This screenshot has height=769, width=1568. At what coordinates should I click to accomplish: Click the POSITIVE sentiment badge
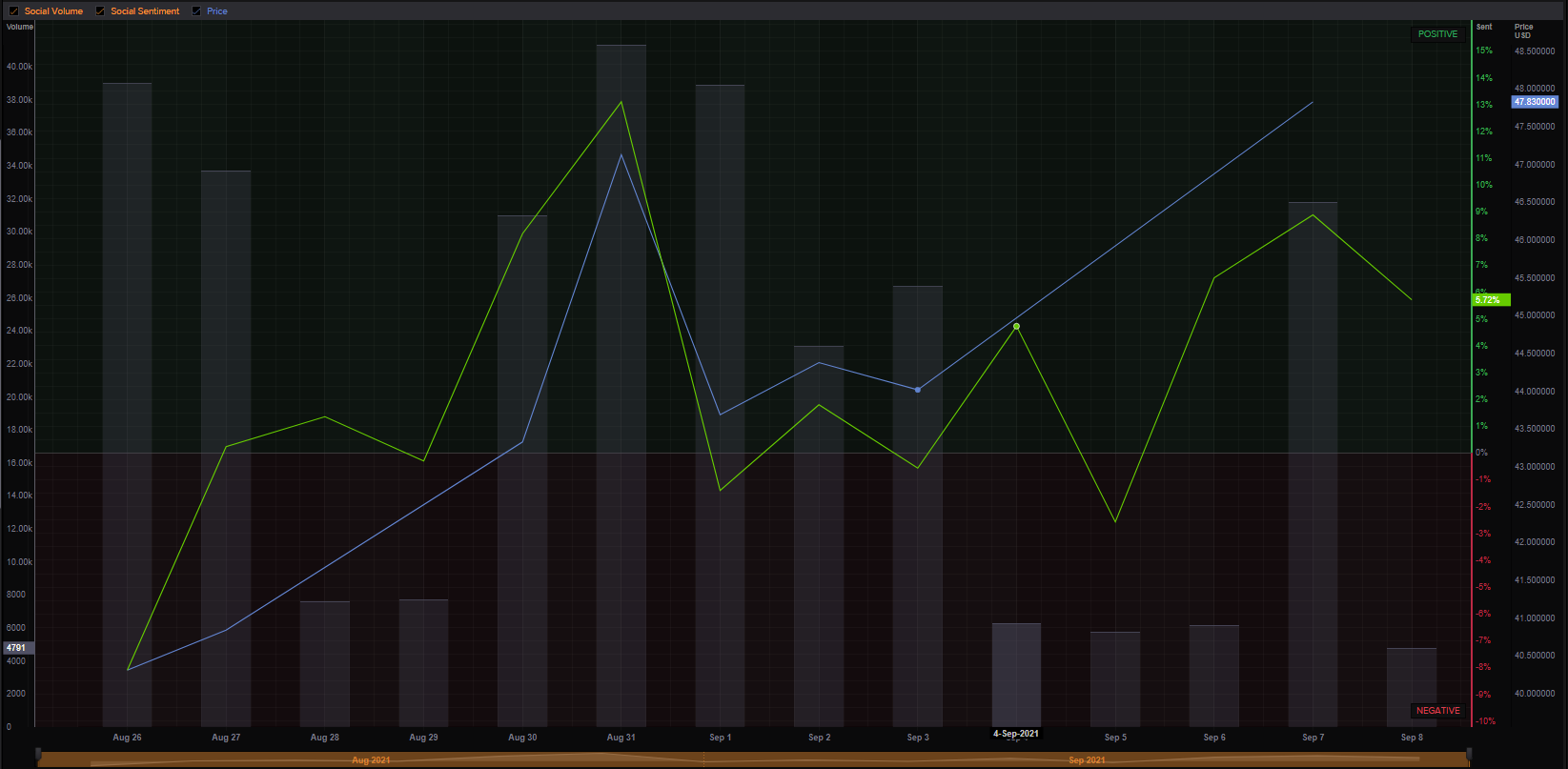1437,34
